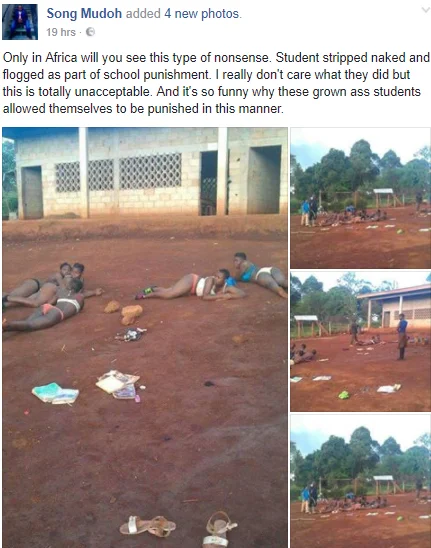Open the "19 hrs" timestamp permalink
Image resolution: width=431 pixels, height=548 pixels.
(61, 32)
